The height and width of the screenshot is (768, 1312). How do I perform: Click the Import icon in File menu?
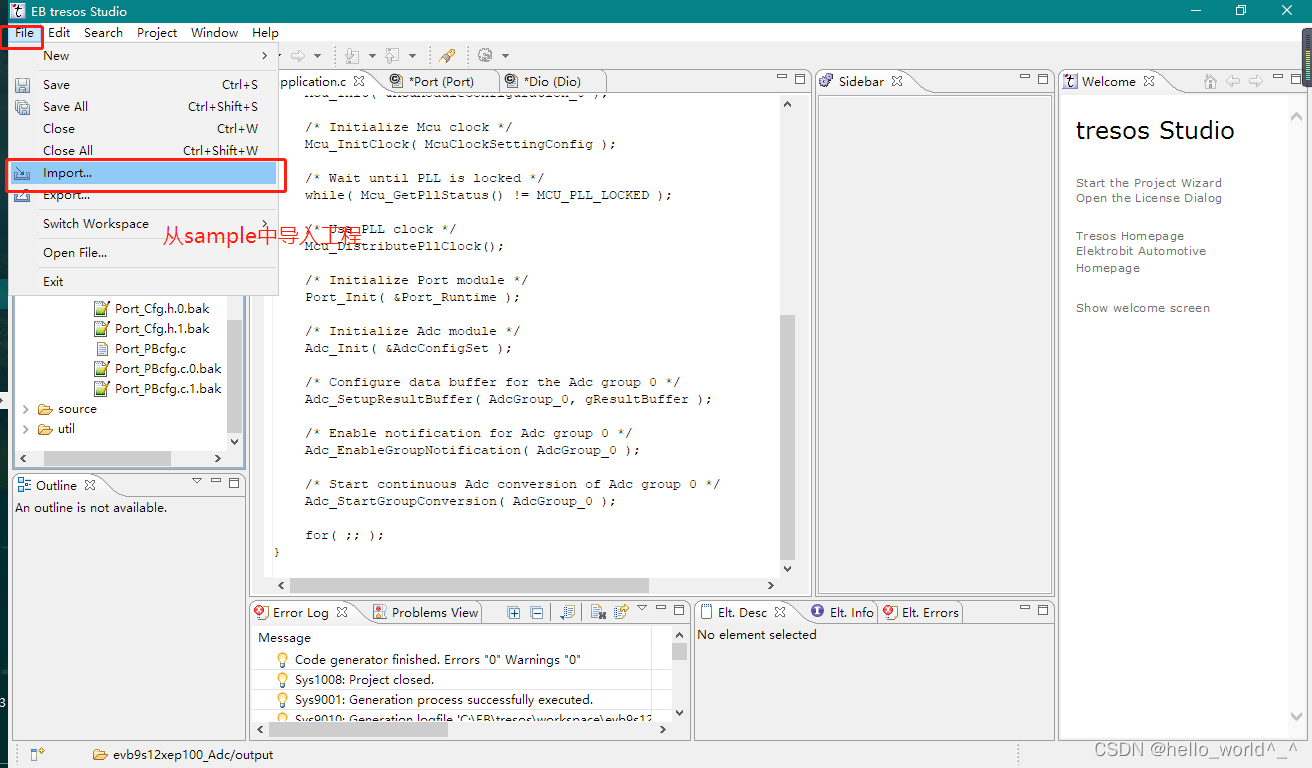pyautogui.click(x=22, y=173)
